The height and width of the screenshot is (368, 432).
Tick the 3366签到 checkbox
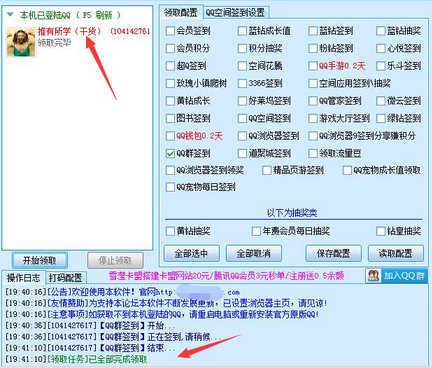click(x=242, y=83)
